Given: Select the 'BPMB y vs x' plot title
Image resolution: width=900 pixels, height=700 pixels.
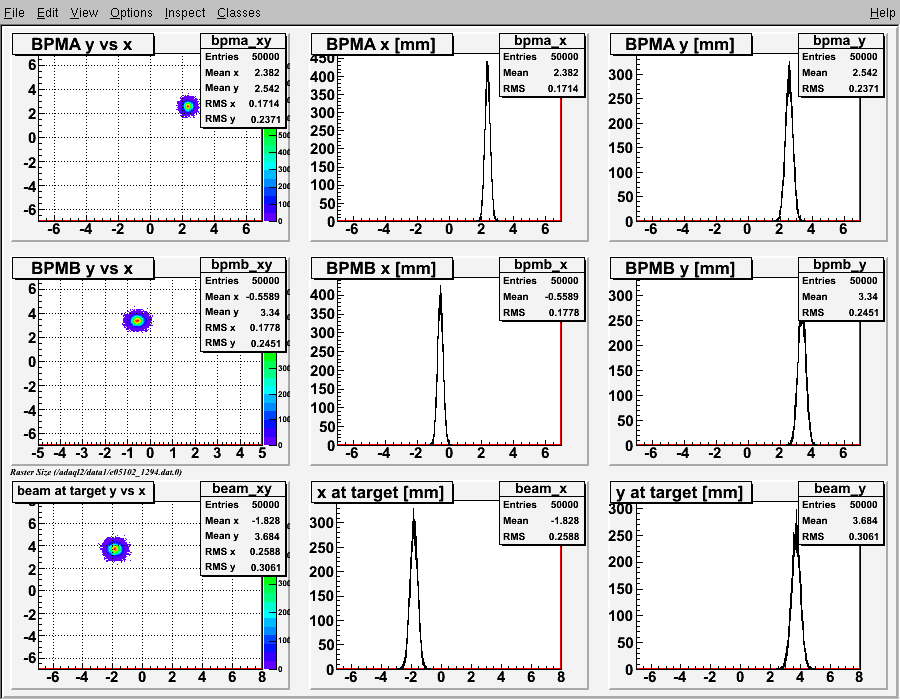Looking at the screenshot, I should [x=83, y=268].
